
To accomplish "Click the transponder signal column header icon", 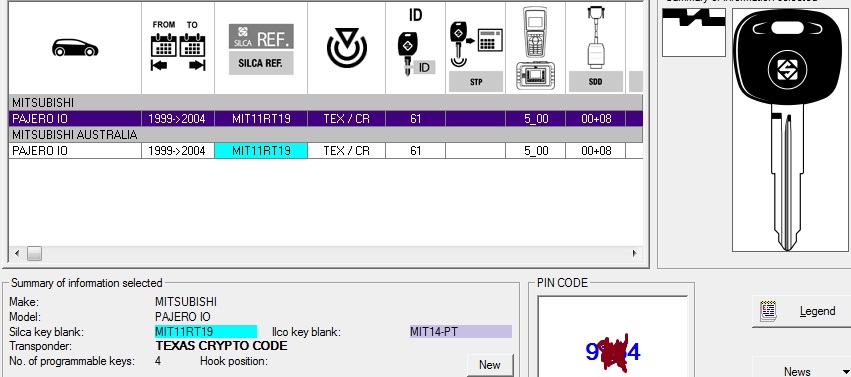I will 347,48.
